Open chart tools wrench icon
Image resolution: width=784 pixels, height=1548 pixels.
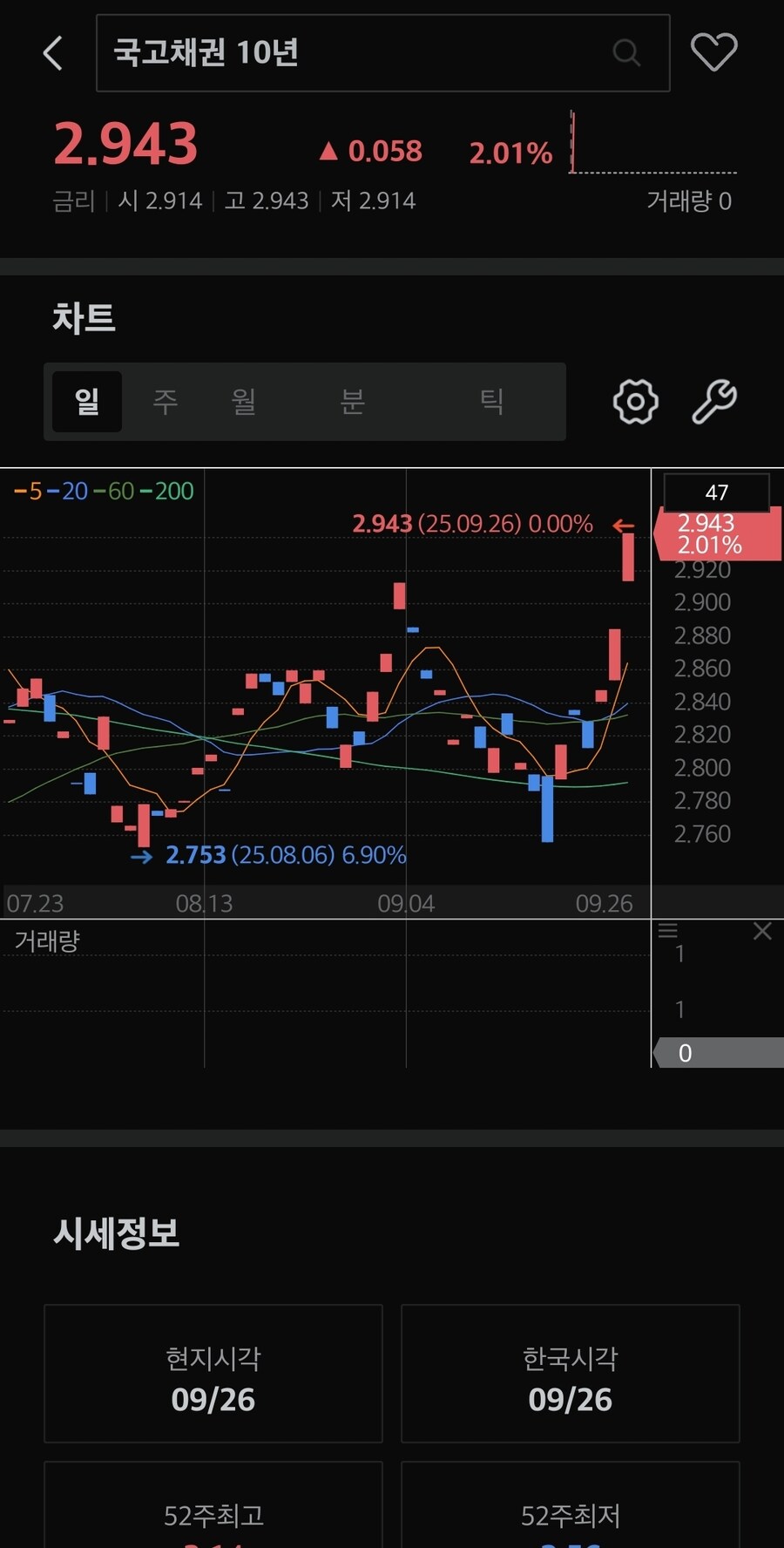(x=714, y=402)
